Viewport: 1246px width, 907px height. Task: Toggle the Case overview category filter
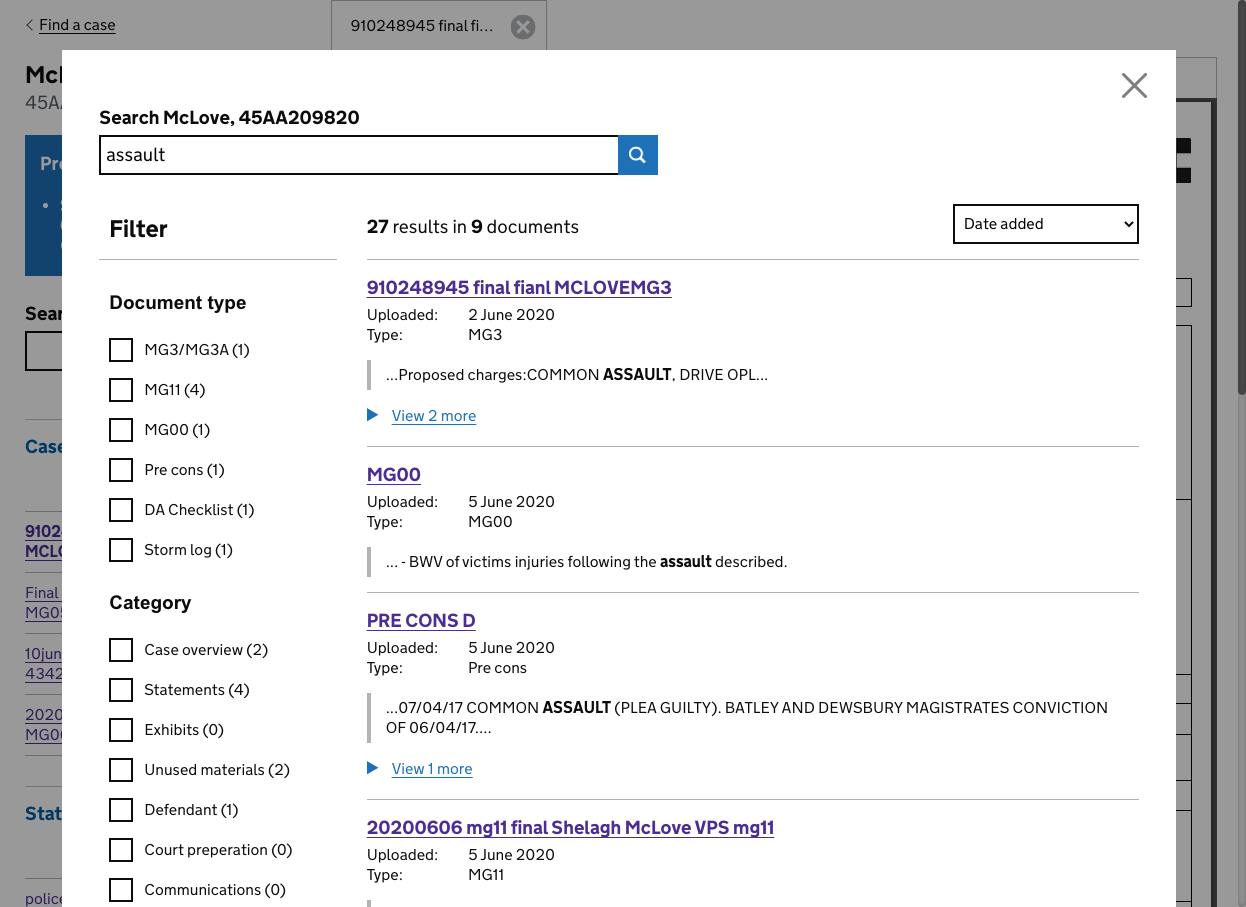click(x=121, y=650)
